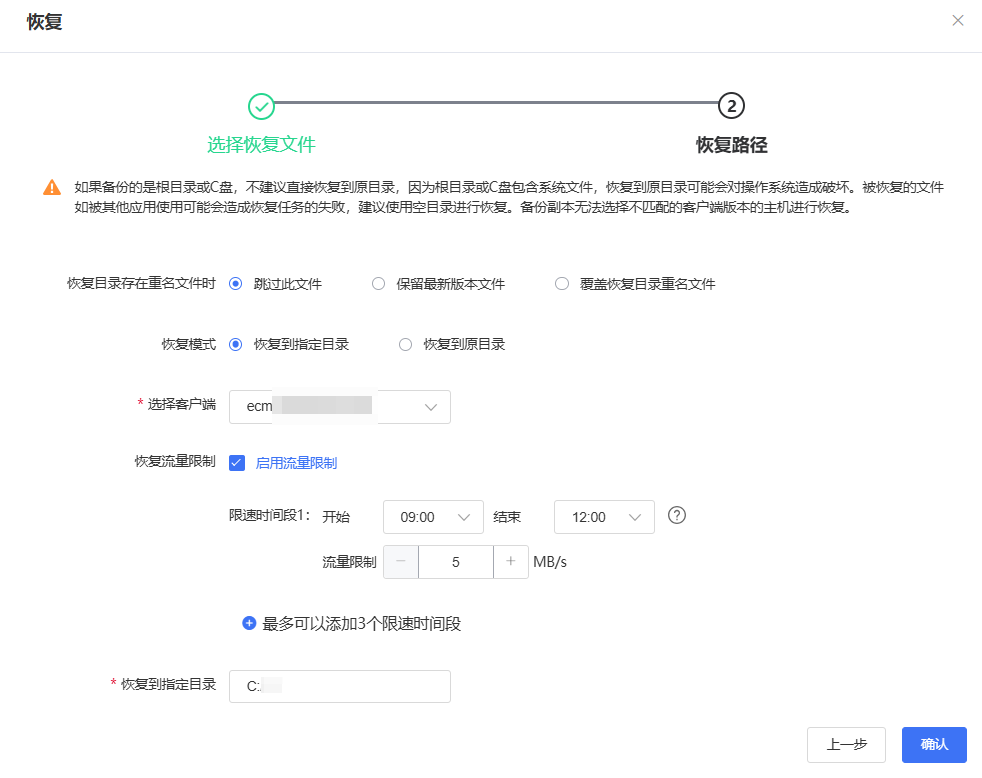Screen dimensions: 982x778
Task: Click the step 2 circle icon
Action: click(732, 106)
